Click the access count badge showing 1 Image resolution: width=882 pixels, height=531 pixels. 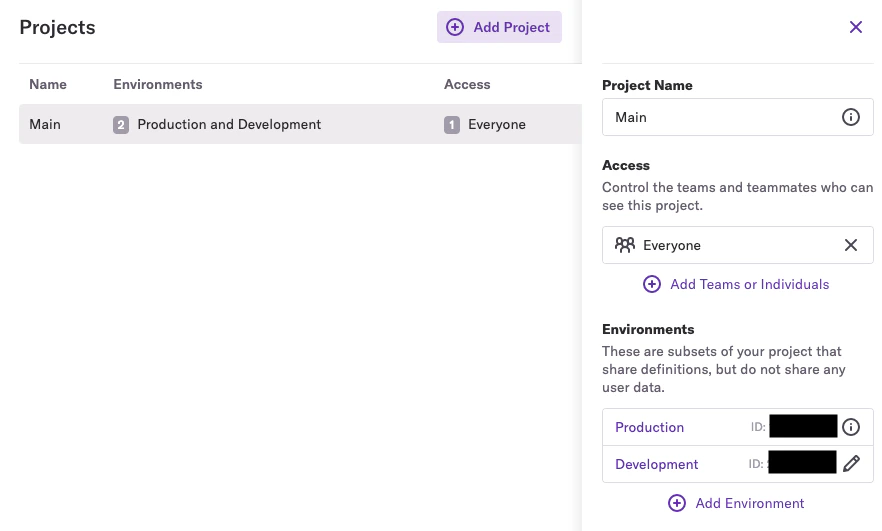pyautogui.click(x=452, y=124)
